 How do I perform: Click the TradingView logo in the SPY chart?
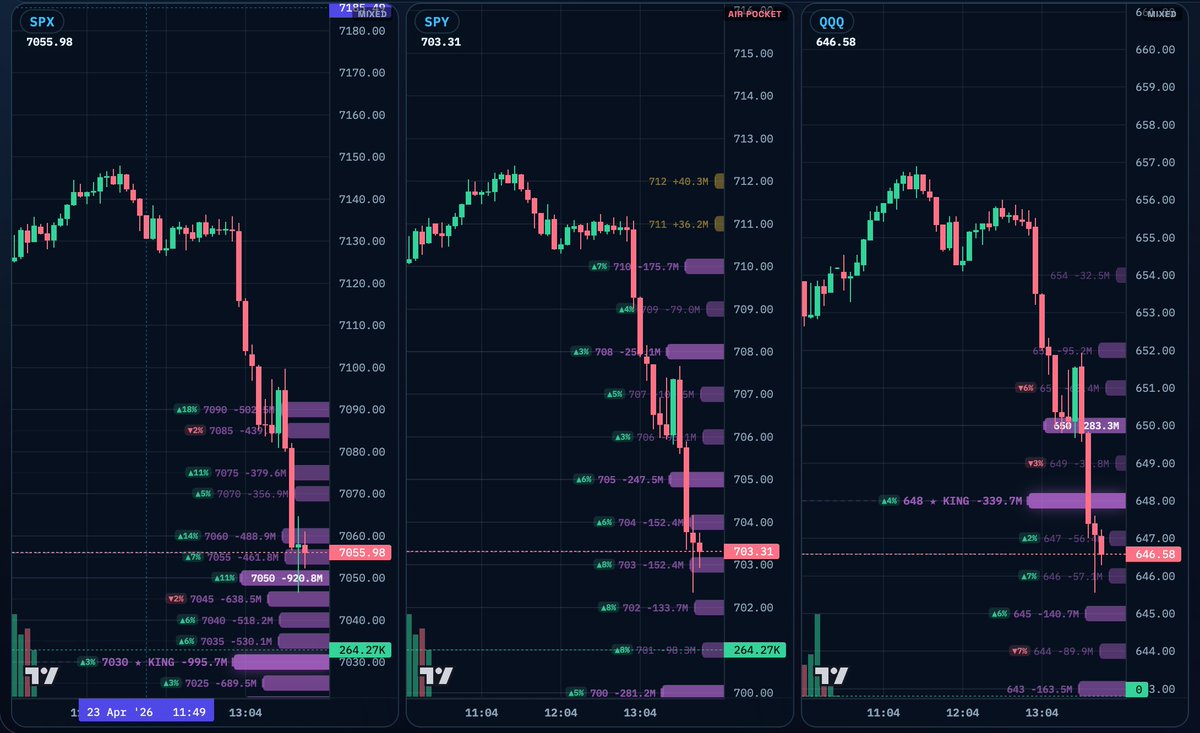(436, 675)
